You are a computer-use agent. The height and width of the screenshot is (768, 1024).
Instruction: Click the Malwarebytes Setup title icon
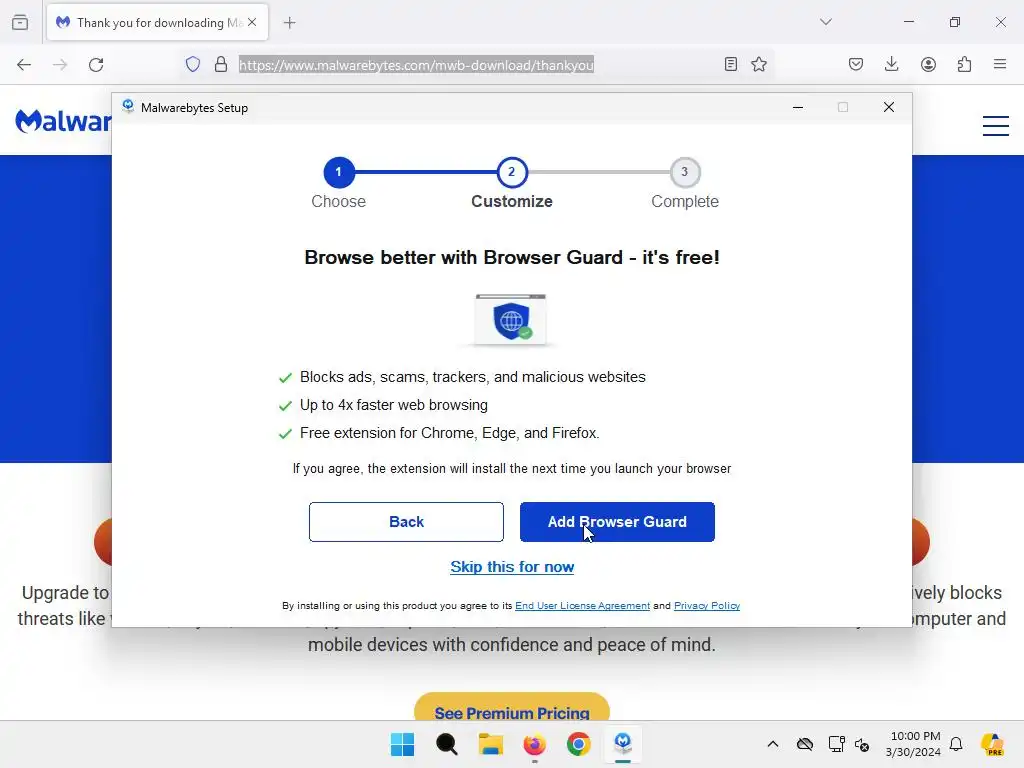point(128,107)
